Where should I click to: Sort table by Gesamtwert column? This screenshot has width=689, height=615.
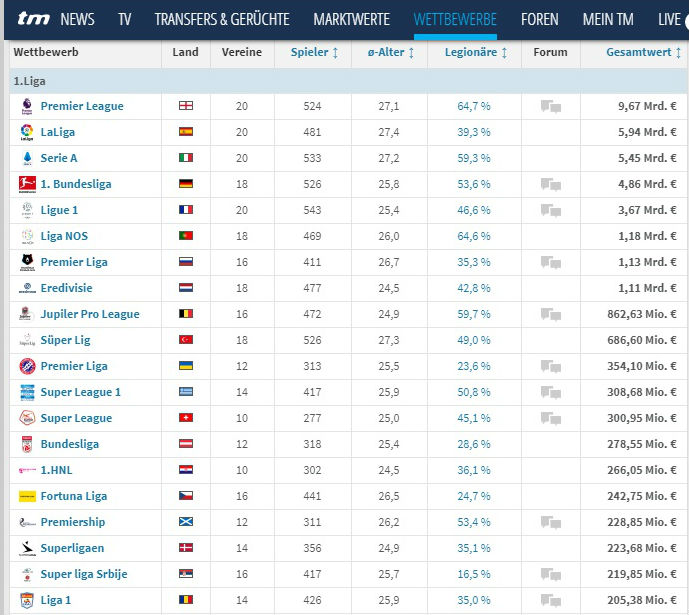point(644,52)
